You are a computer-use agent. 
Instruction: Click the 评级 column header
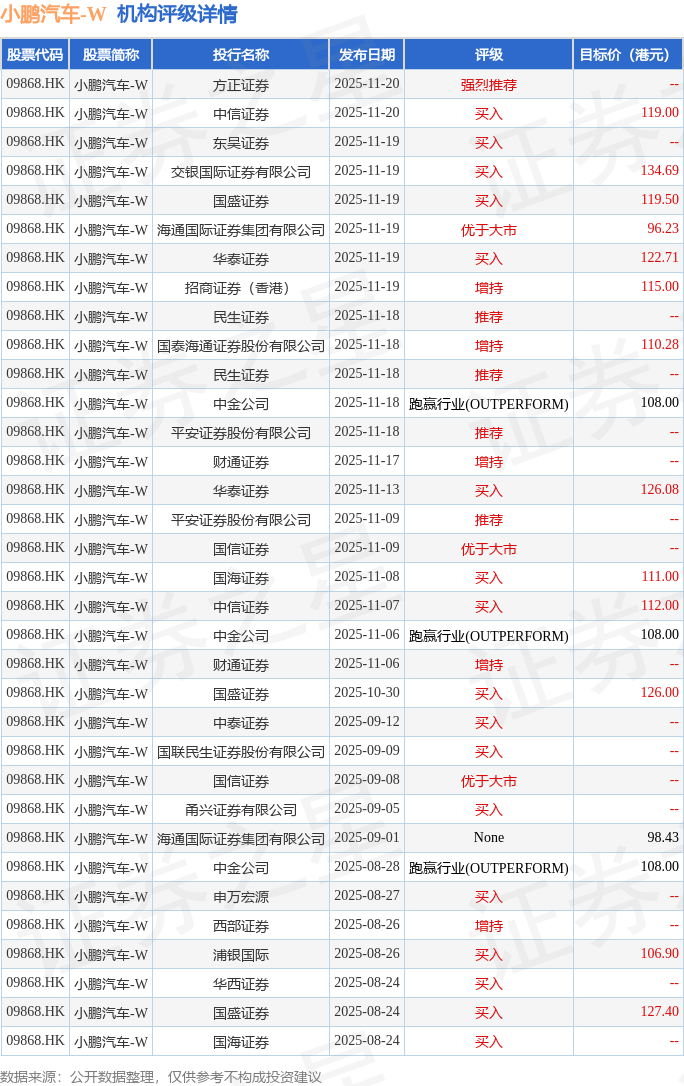point(489,55)
